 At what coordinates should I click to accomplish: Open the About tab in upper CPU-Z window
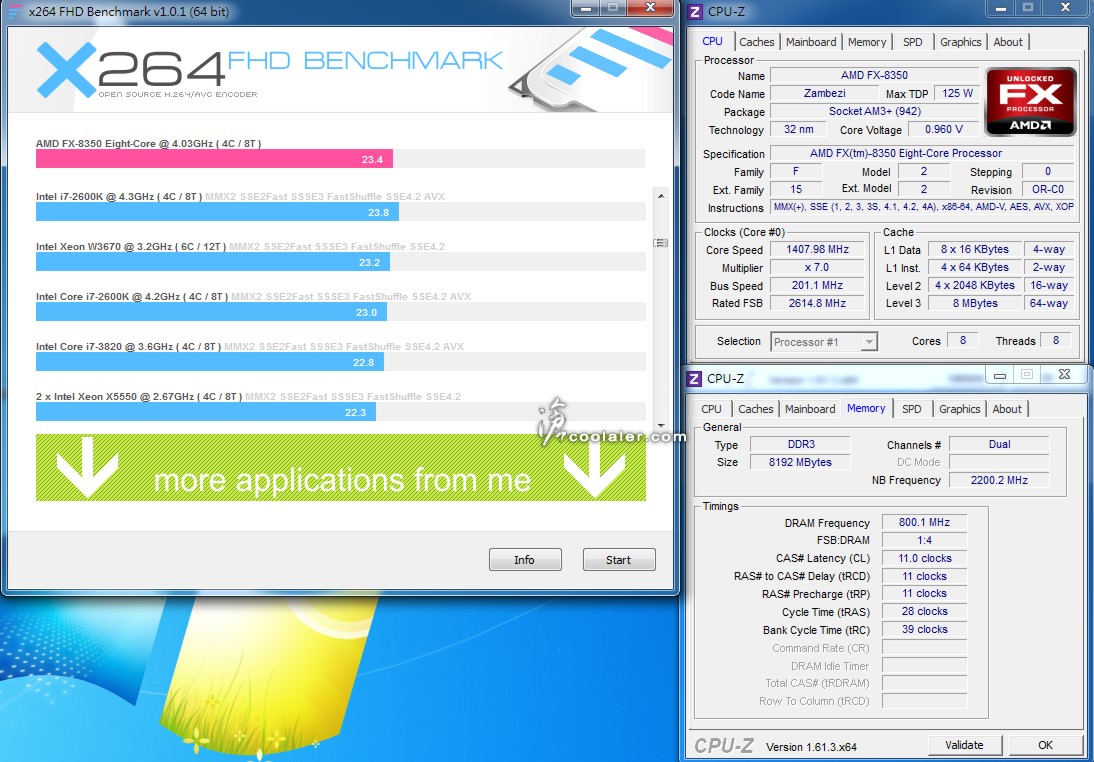1007,42
